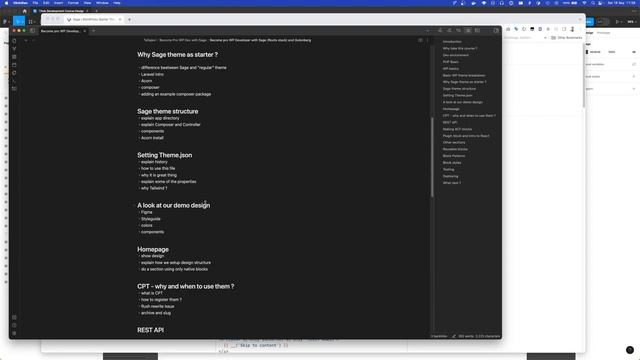Click the third Obsidian ribbon icon (canvas)
Screen dimensions: 640x360
14,57
